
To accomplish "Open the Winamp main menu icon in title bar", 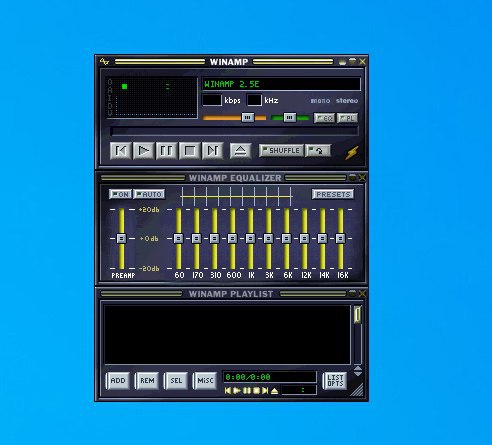I will point(104,62).
